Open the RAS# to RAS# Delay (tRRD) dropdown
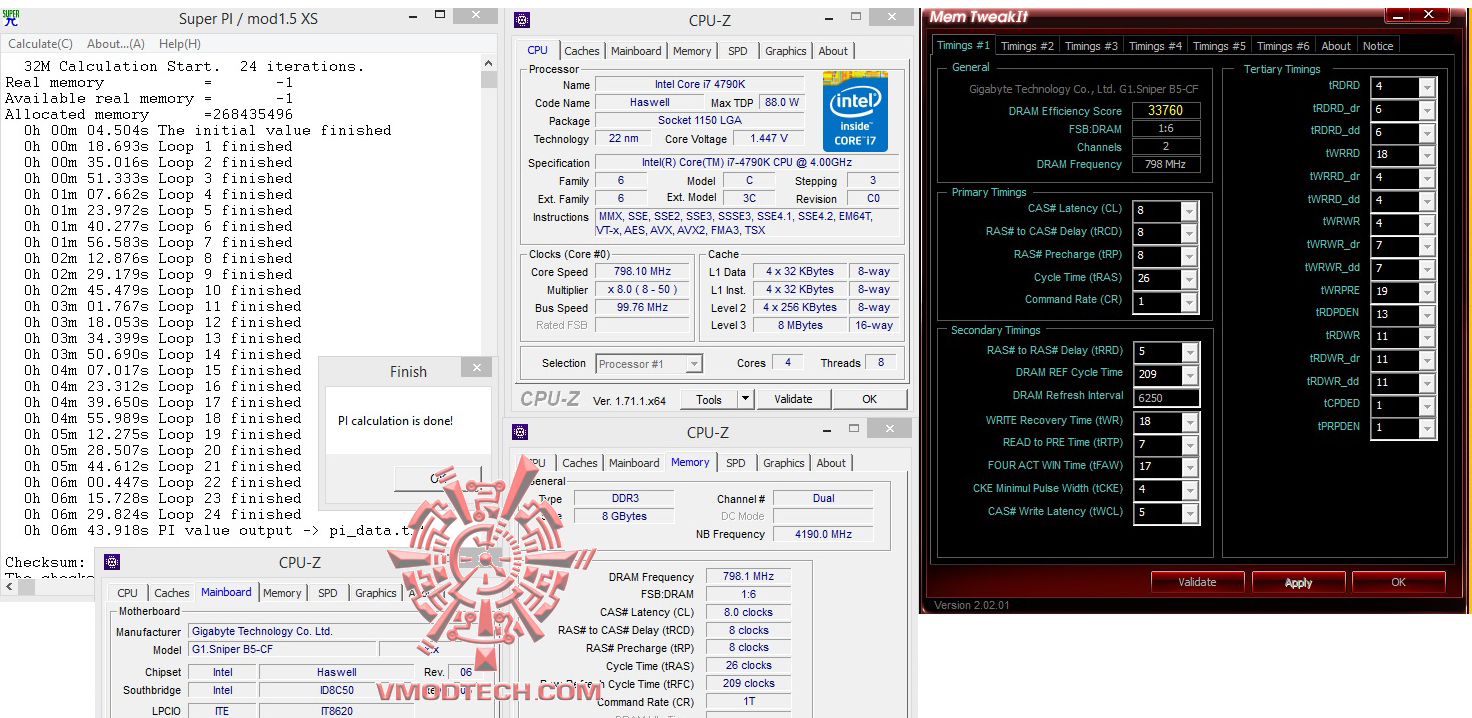The width and height of the screenshot is (1472, 718). pos(1189,353)
